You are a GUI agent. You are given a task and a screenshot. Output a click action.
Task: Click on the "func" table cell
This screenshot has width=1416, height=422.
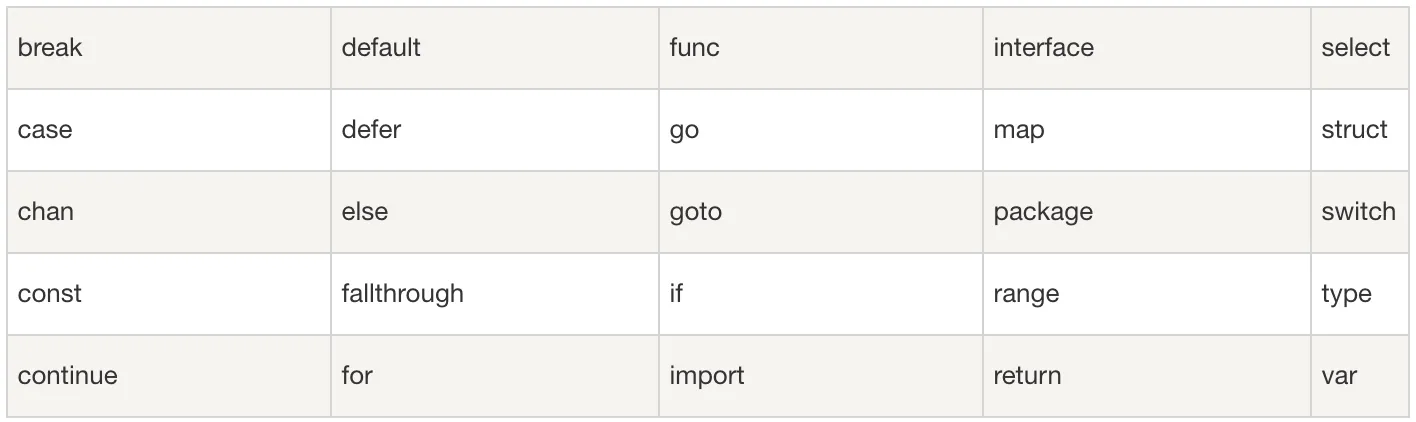coord(694,48)
